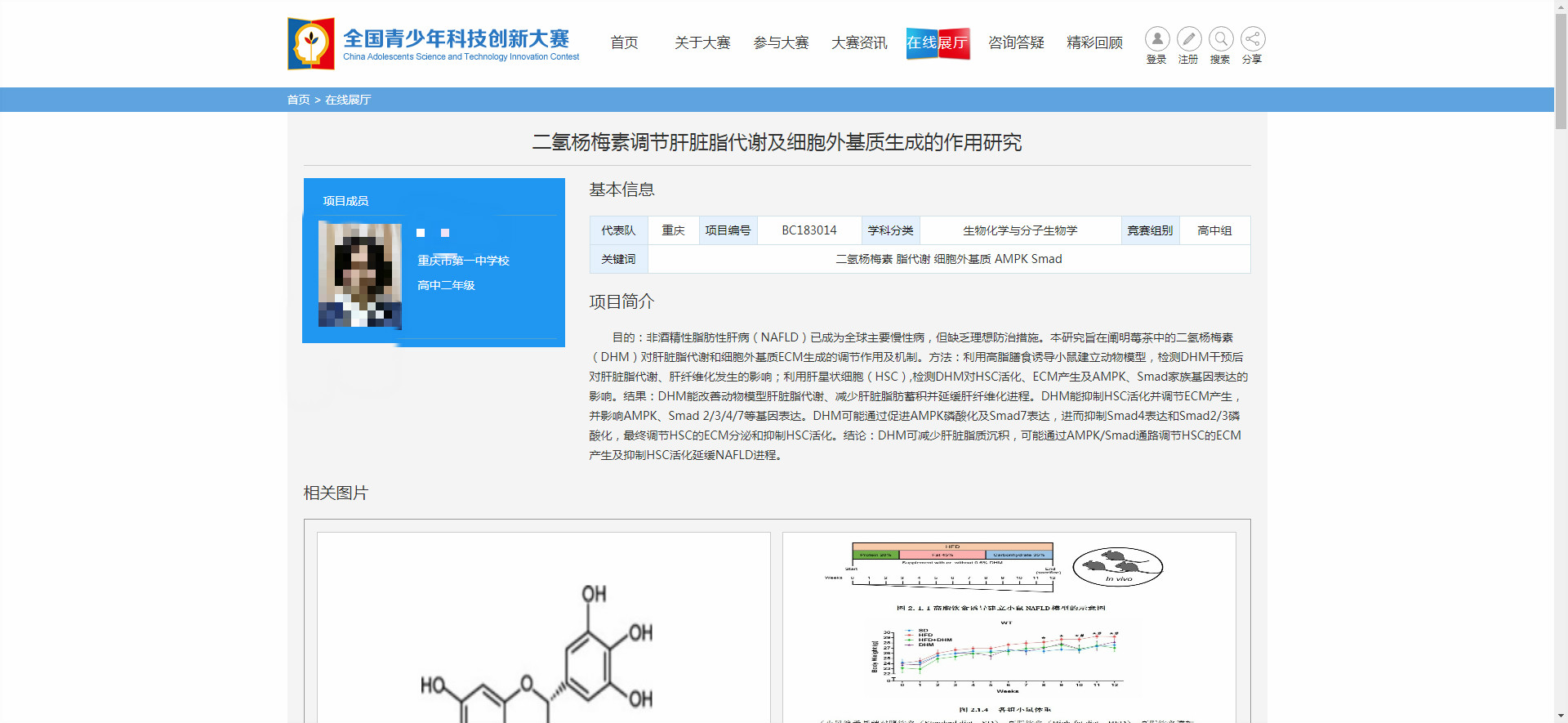Click the 代表队 label cell
This screenshot has height=723, width=1568.
618,230
